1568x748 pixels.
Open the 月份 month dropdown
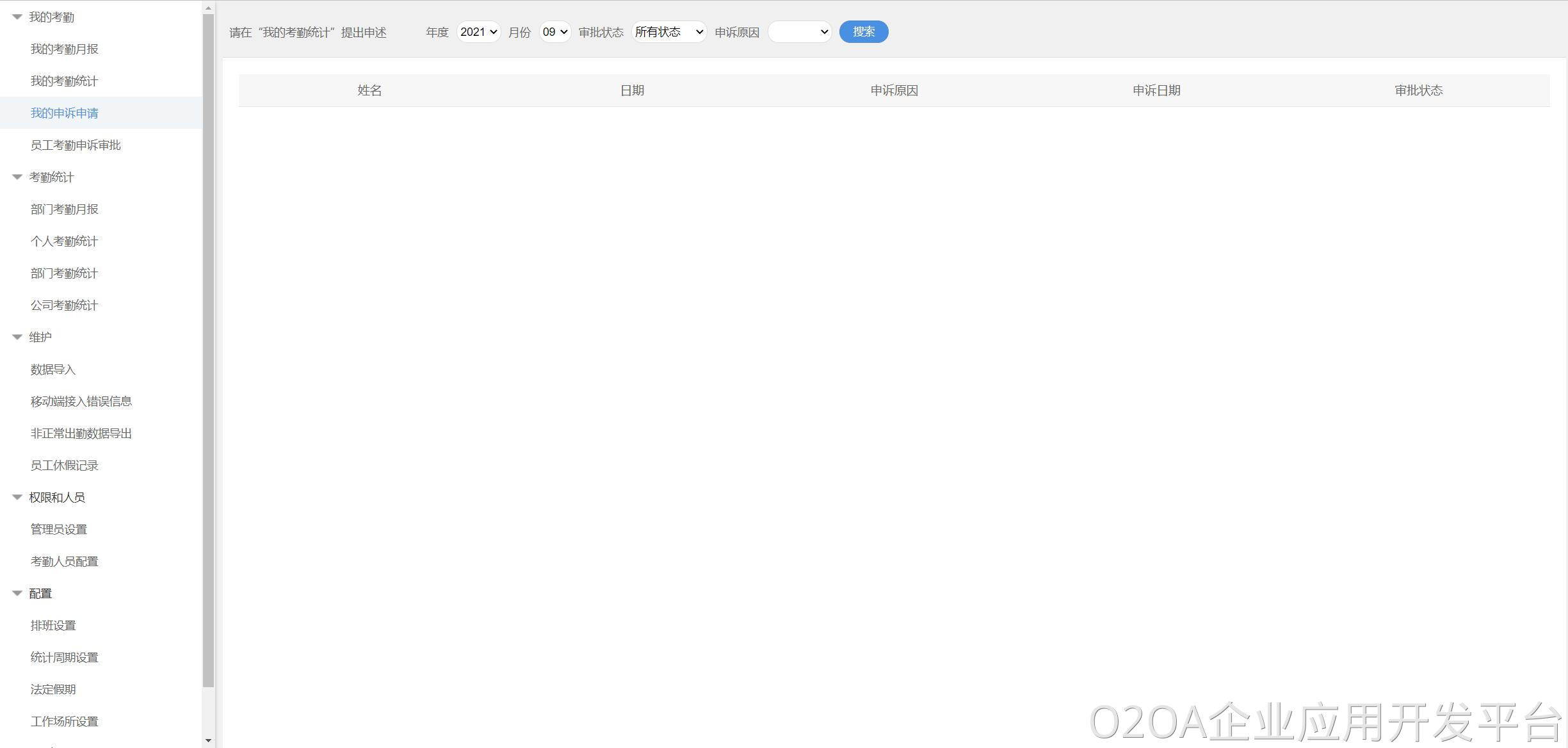coord(554,32)
